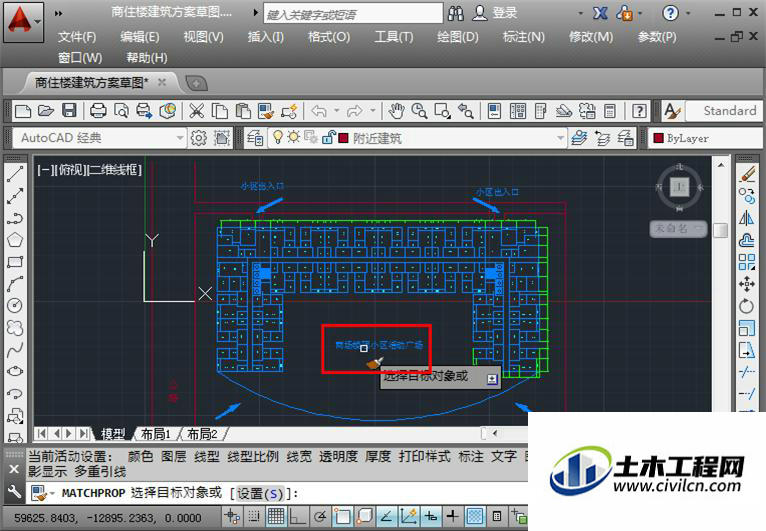Expand the 附近建筑 layer dropdown arrow
Viewport: 766px width, 531px height.
[x=560, y=138]
